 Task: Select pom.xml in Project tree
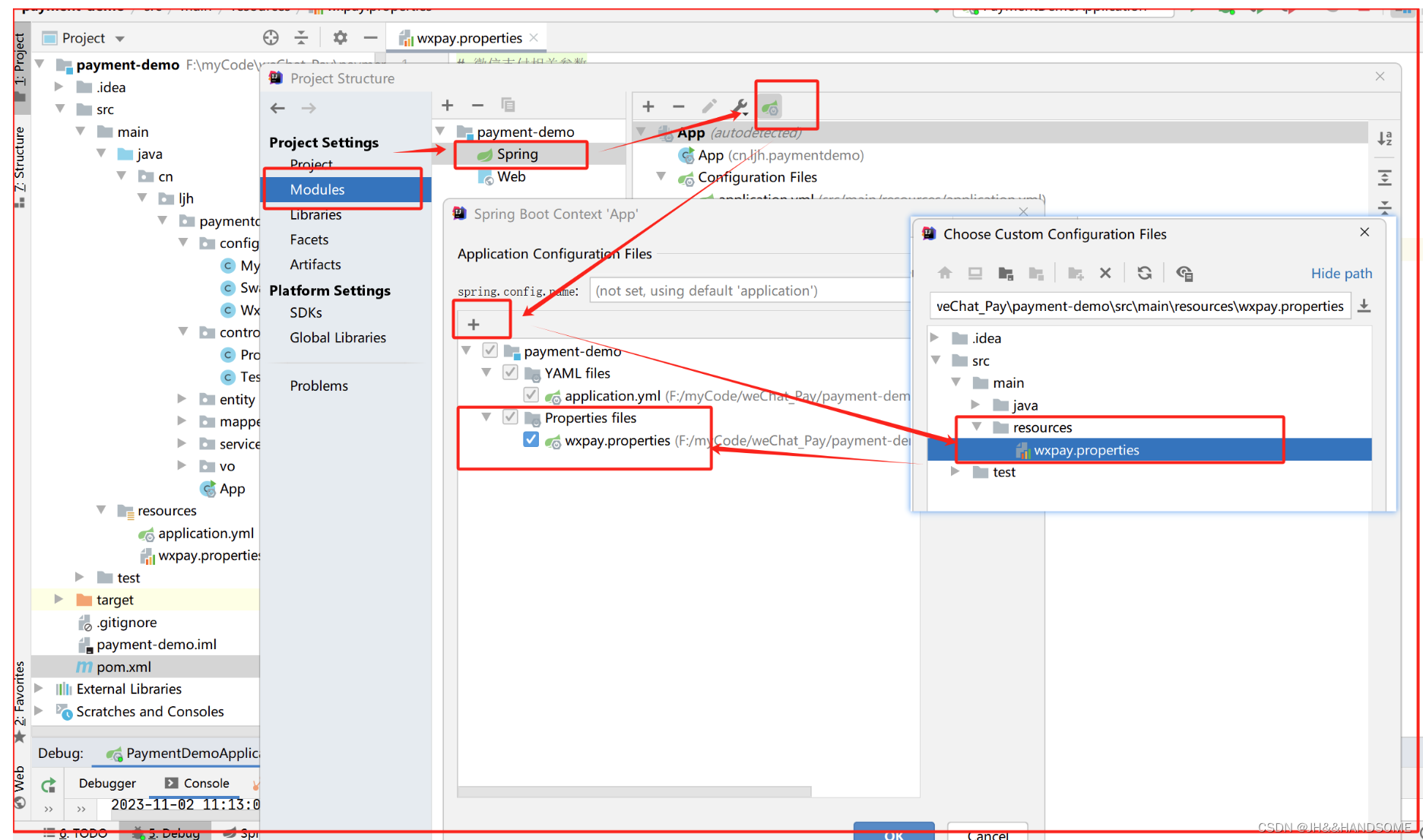tap(123, 667)
